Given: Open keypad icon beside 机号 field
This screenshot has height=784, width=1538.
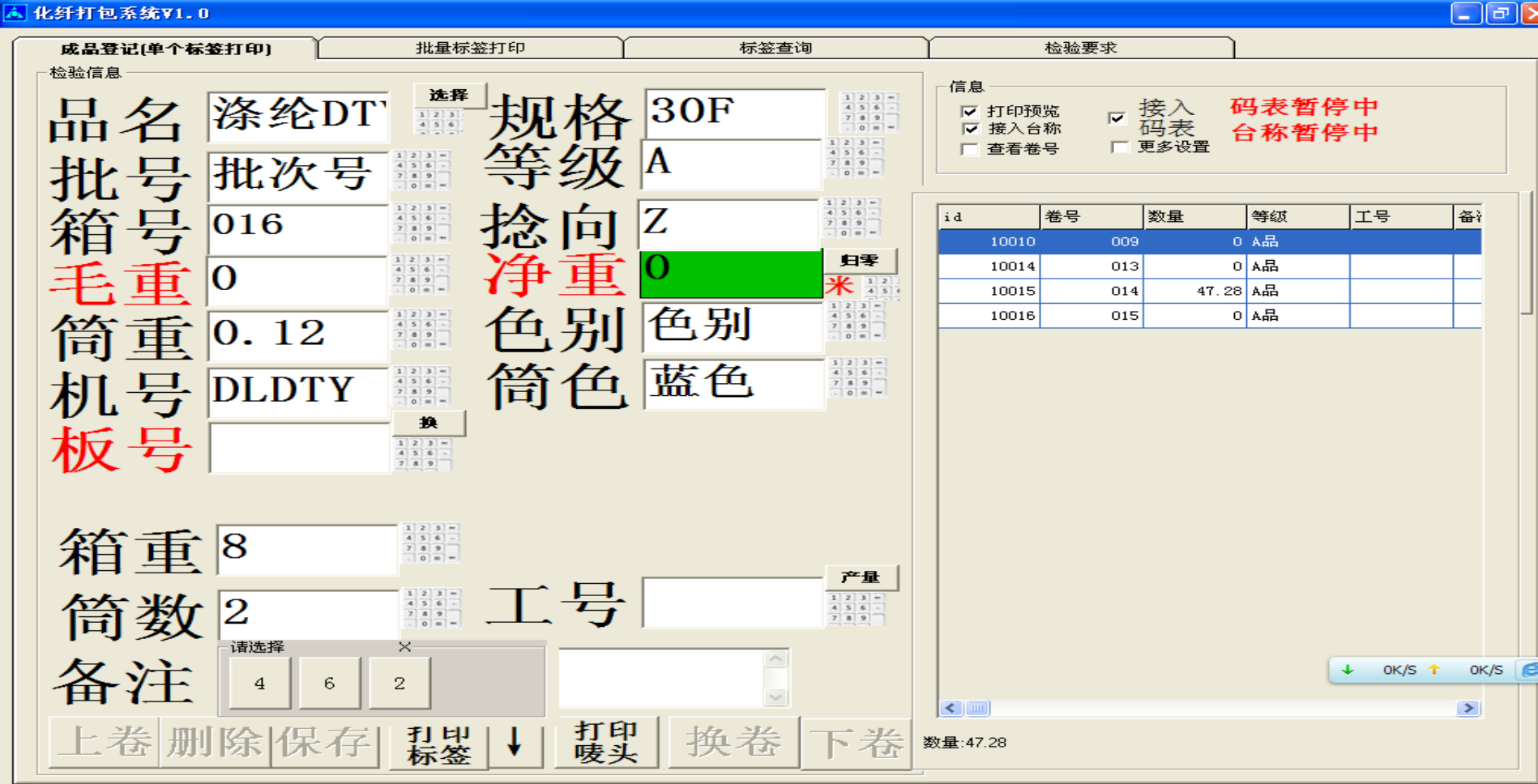Looking at the screenshot, I should point(421,386).
